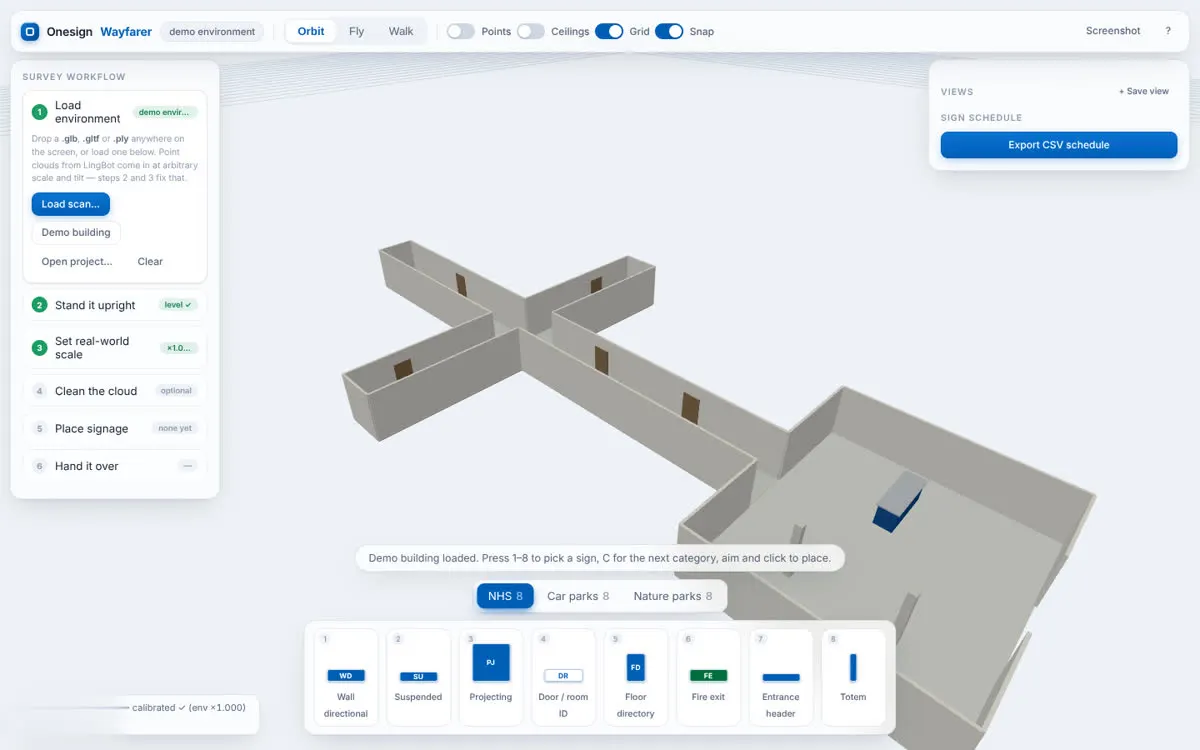
Task: Disable the Snap switch
Action: [x=669, y=31]
